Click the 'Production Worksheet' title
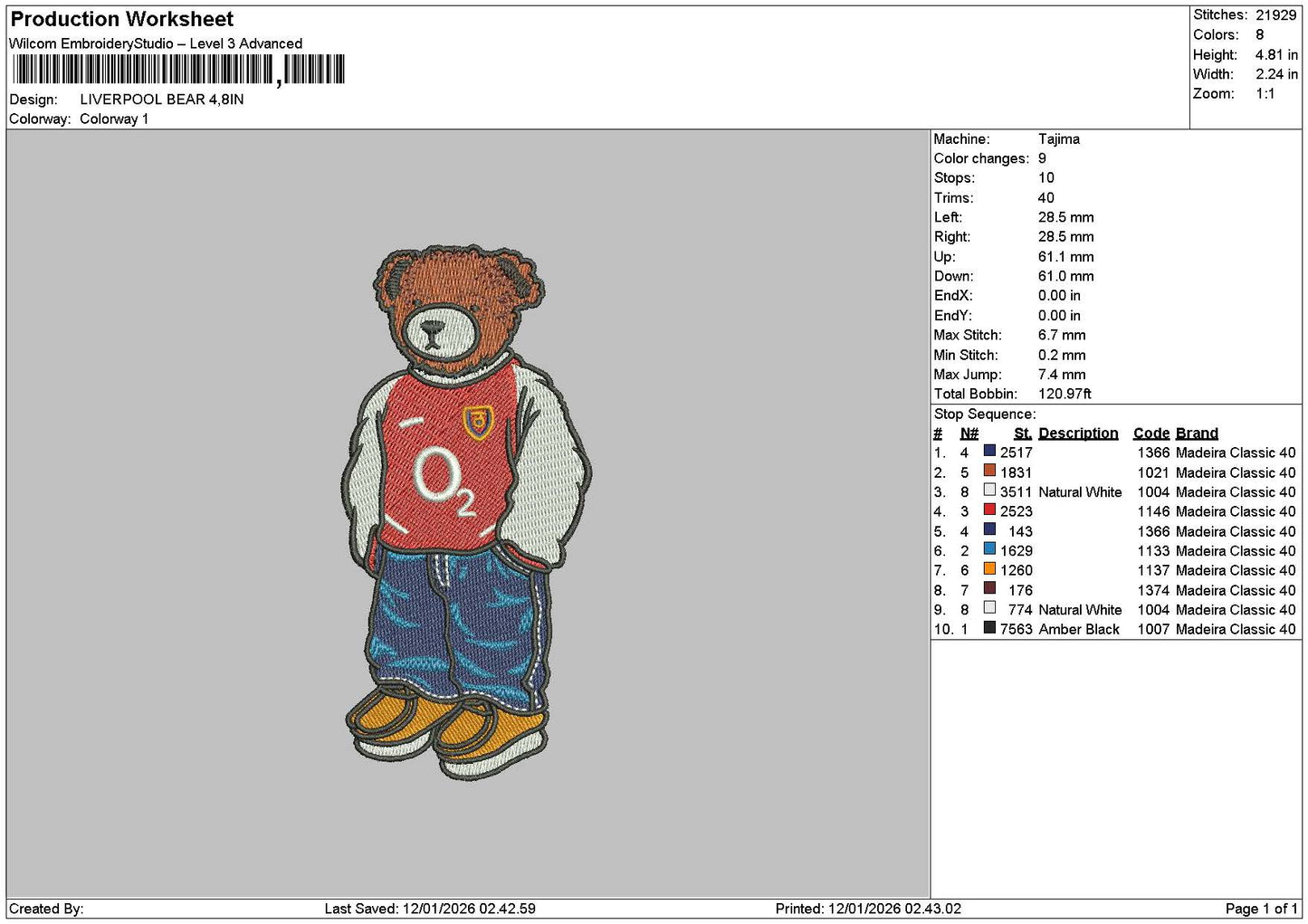The height and width of the screenshot is (924, 1308). click(x=122, y=19)
